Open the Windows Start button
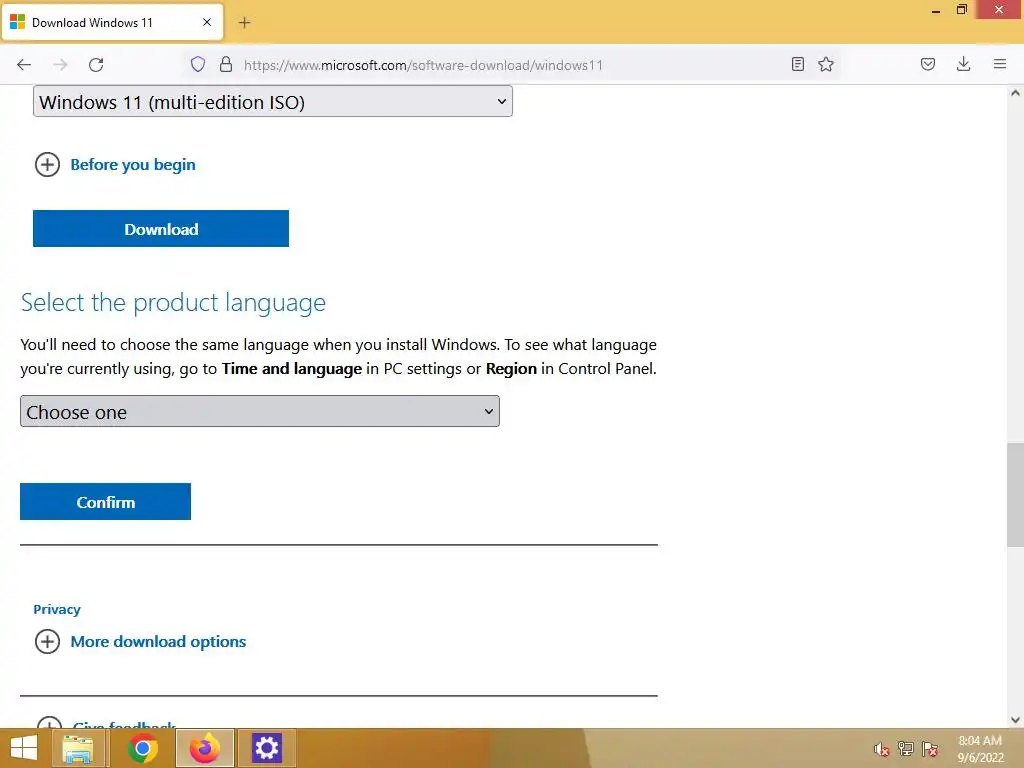Viewport: 1024px width, 768px height. coord(24,748)
